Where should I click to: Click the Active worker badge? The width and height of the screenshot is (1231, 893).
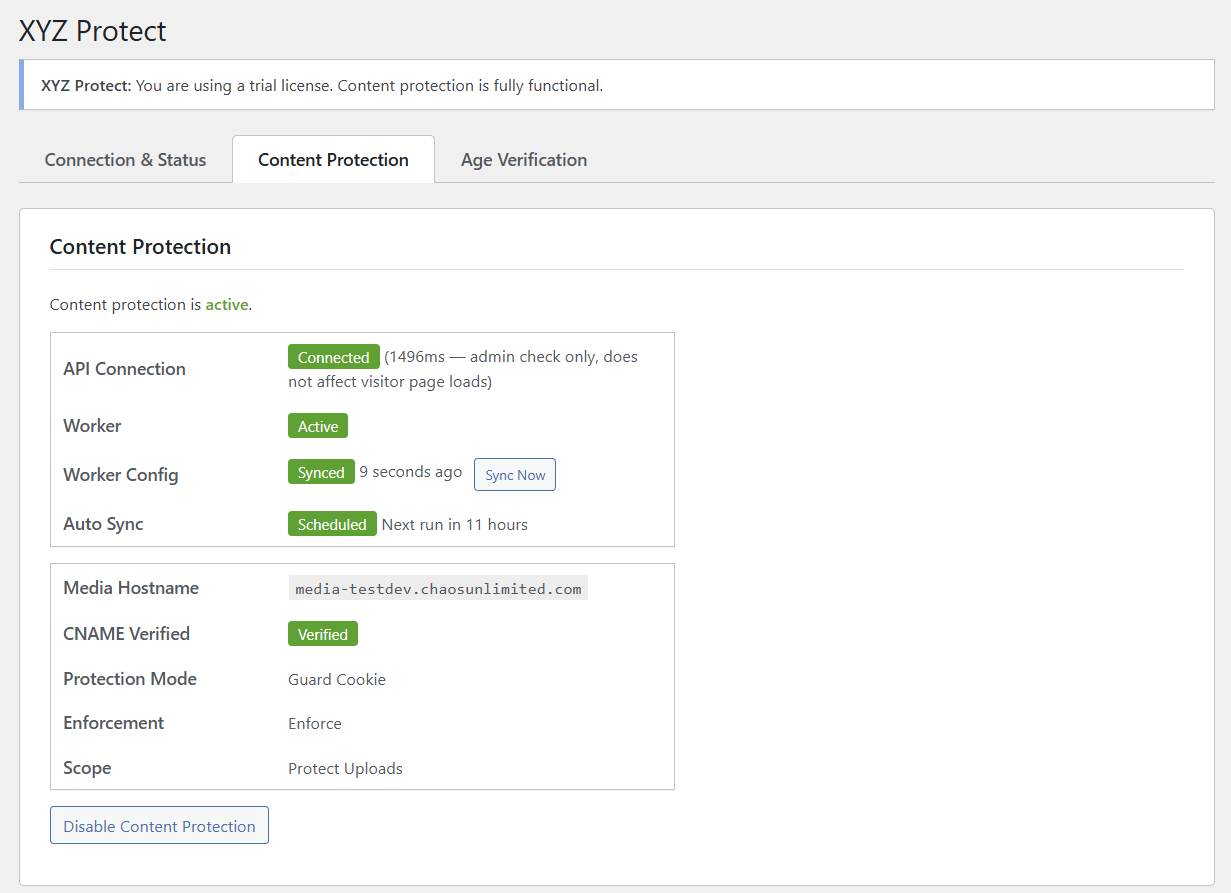pos(317,425)
